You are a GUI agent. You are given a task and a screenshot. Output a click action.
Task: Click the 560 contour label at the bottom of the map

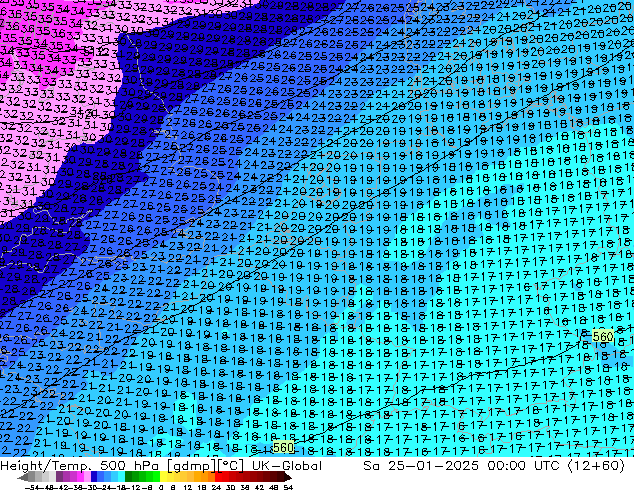point(283,447)
